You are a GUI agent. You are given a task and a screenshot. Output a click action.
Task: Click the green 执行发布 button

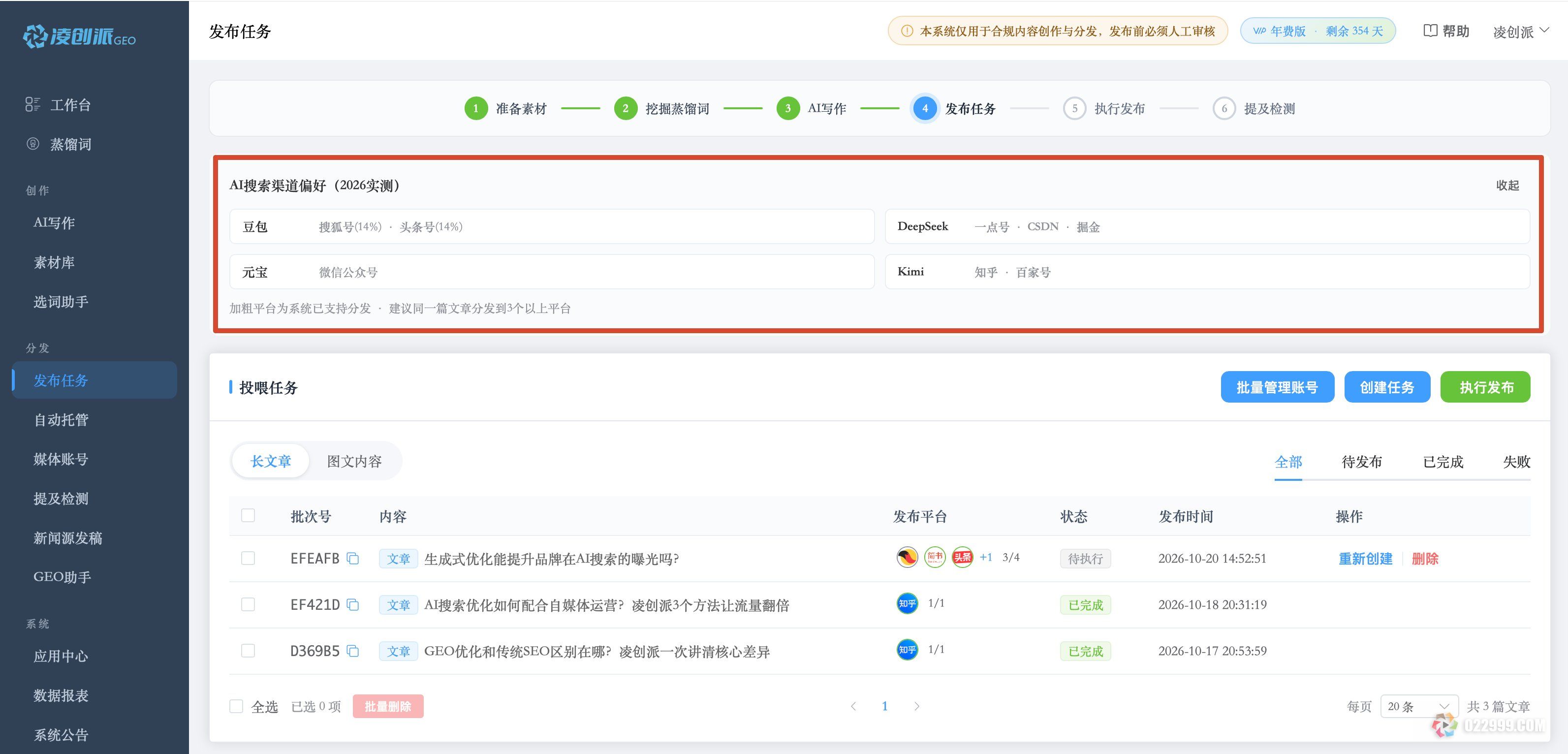[1485, 387]
